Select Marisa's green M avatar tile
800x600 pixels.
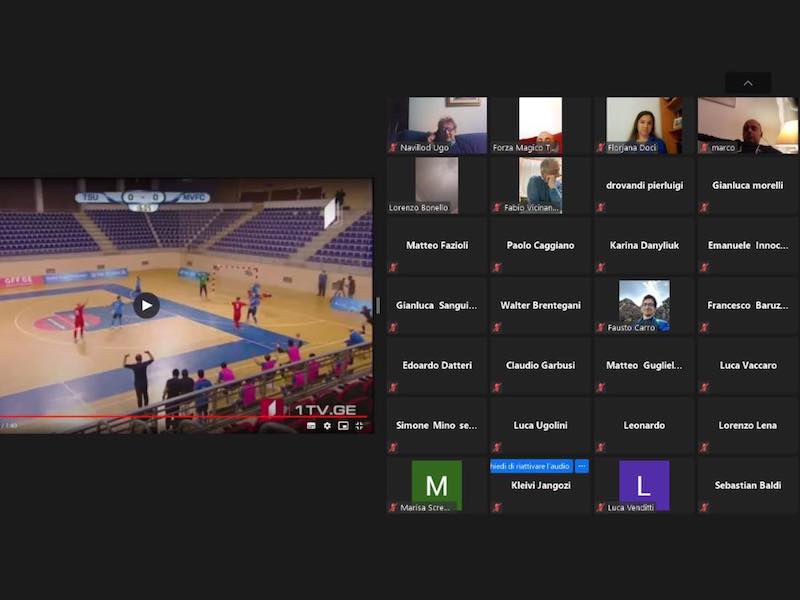point(436,485)
